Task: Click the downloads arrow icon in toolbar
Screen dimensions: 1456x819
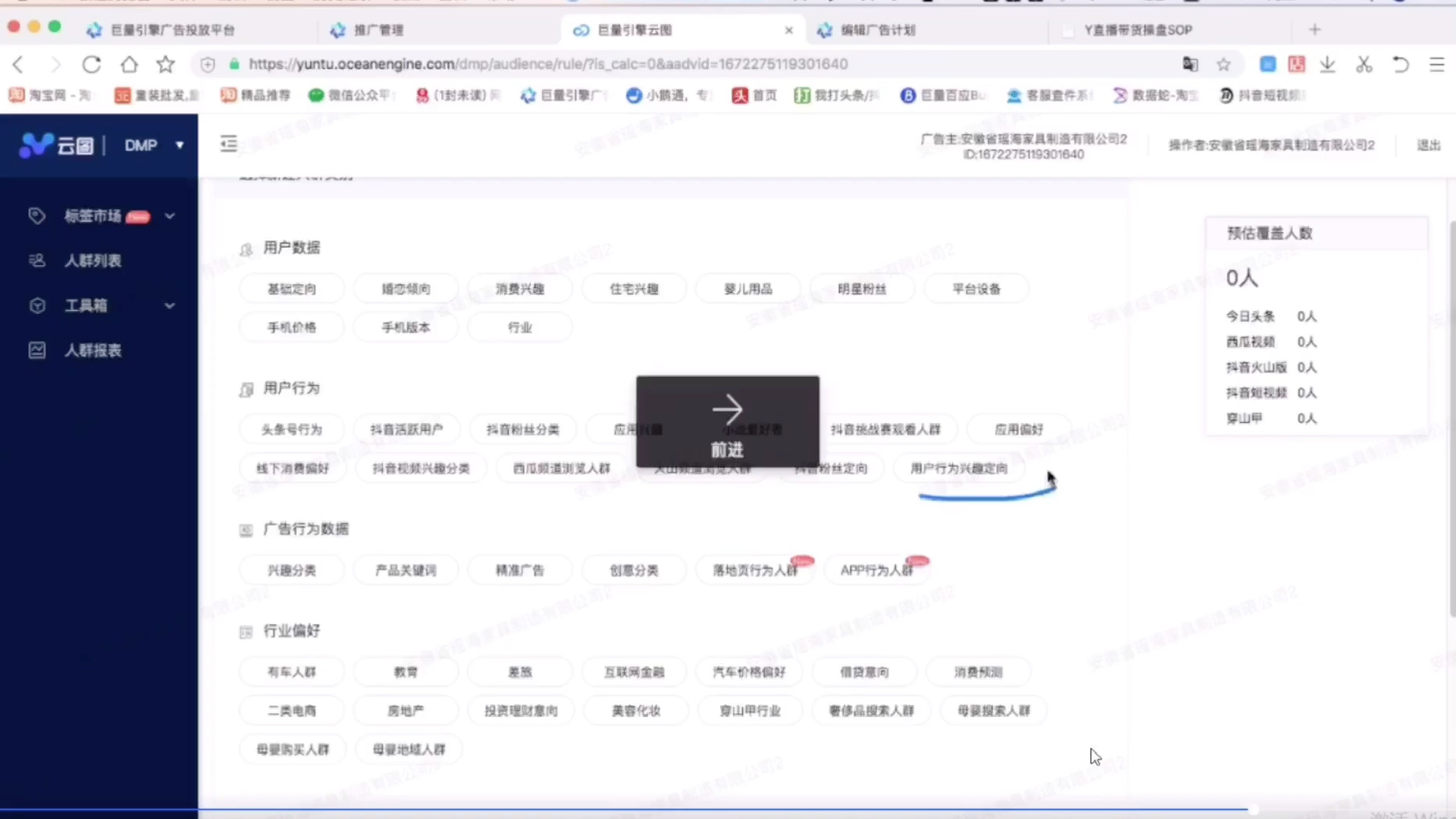Action: click(1328, 64)
